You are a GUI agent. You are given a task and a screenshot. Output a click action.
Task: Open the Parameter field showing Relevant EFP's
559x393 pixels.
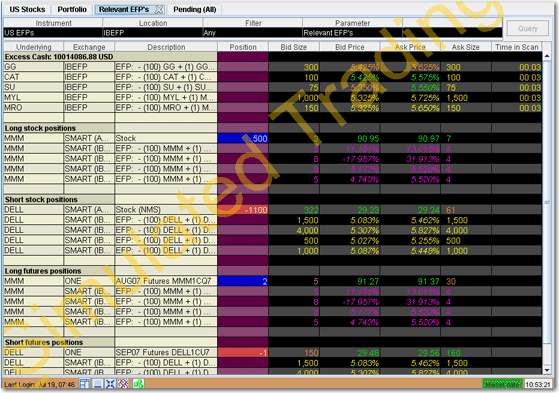(353, 33)
